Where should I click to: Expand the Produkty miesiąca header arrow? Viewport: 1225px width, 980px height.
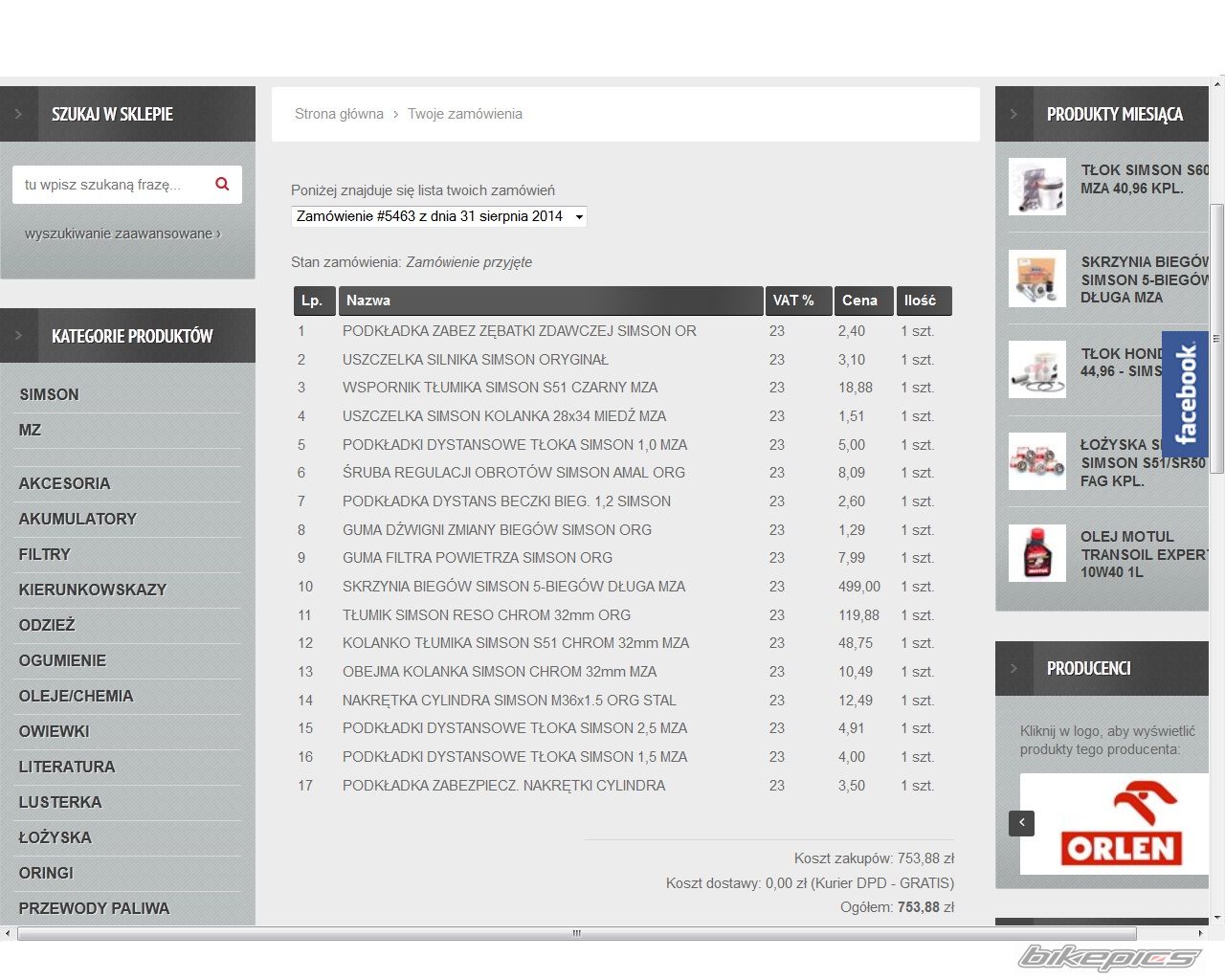pos(1013,114)
